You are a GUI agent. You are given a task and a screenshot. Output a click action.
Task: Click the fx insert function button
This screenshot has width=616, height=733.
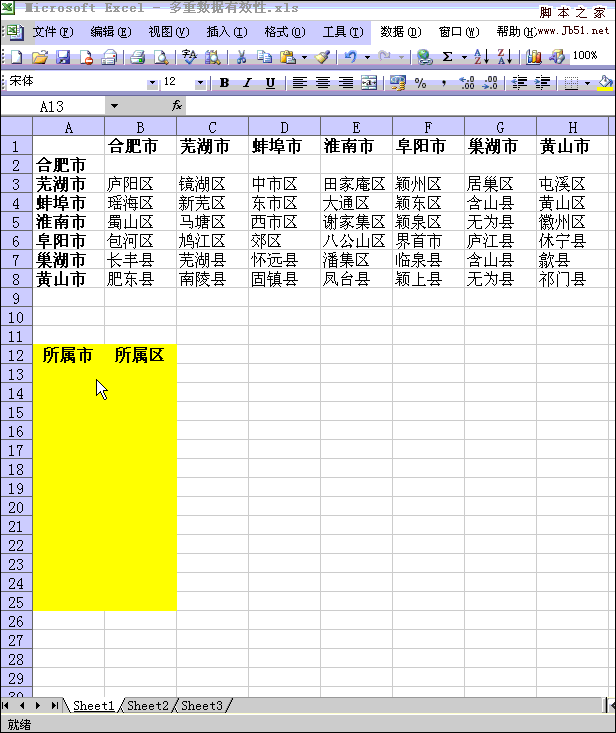coord(177,106)
